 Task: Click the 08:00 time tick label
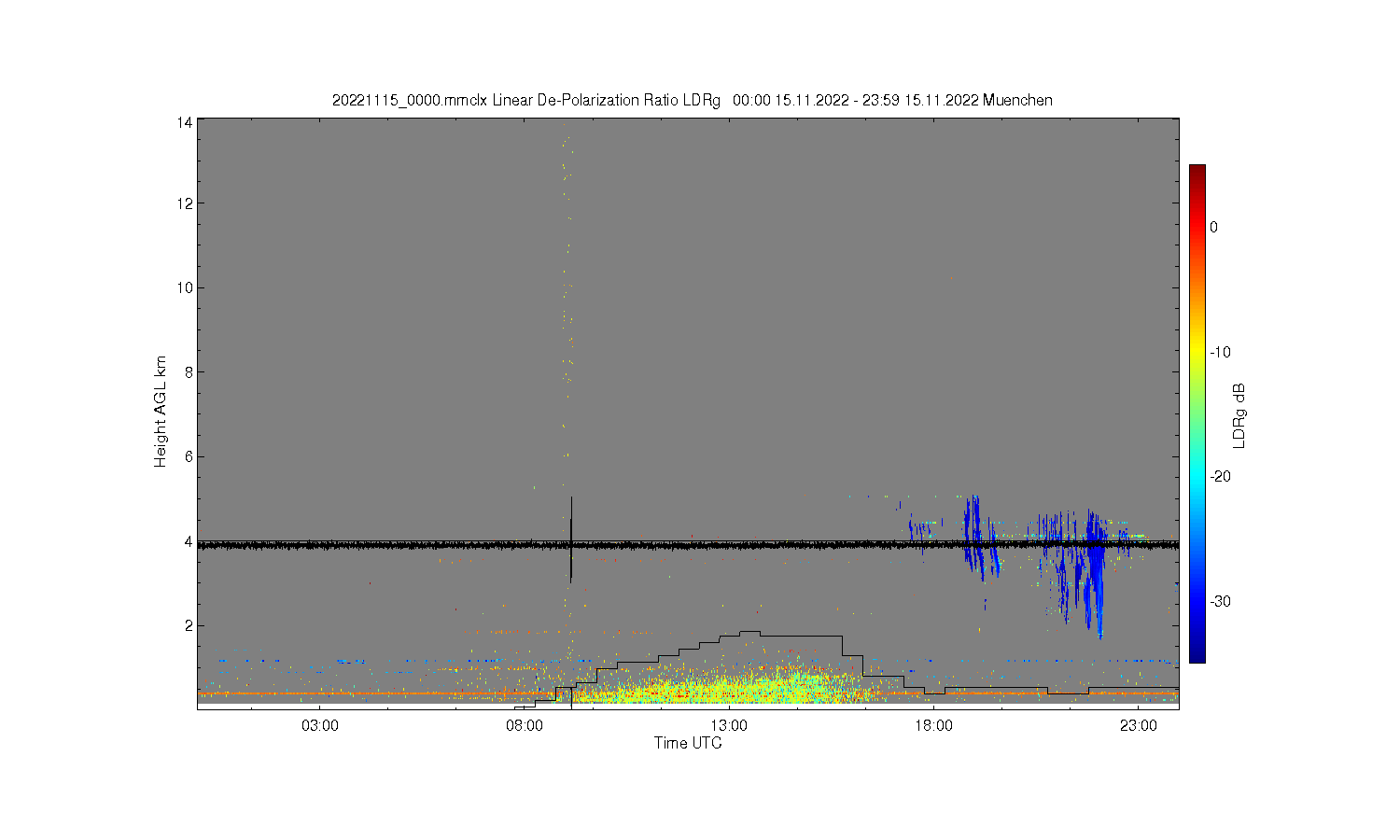coord(525,726)
